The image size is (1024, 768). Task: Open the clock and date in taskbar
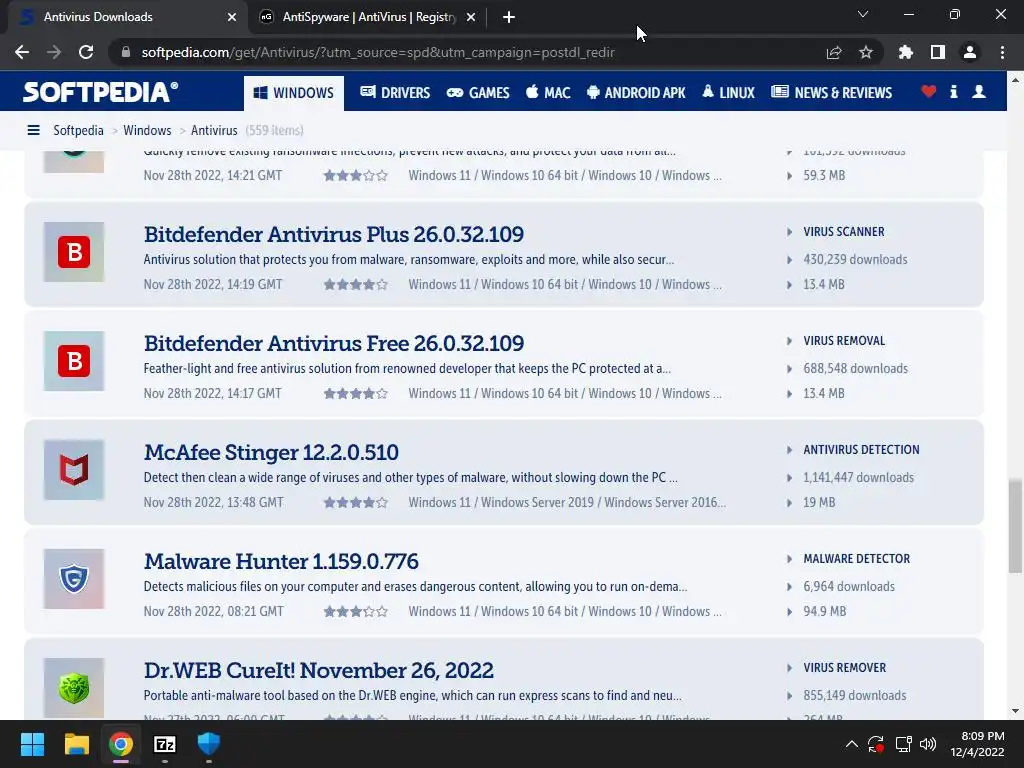click(977, 744)
